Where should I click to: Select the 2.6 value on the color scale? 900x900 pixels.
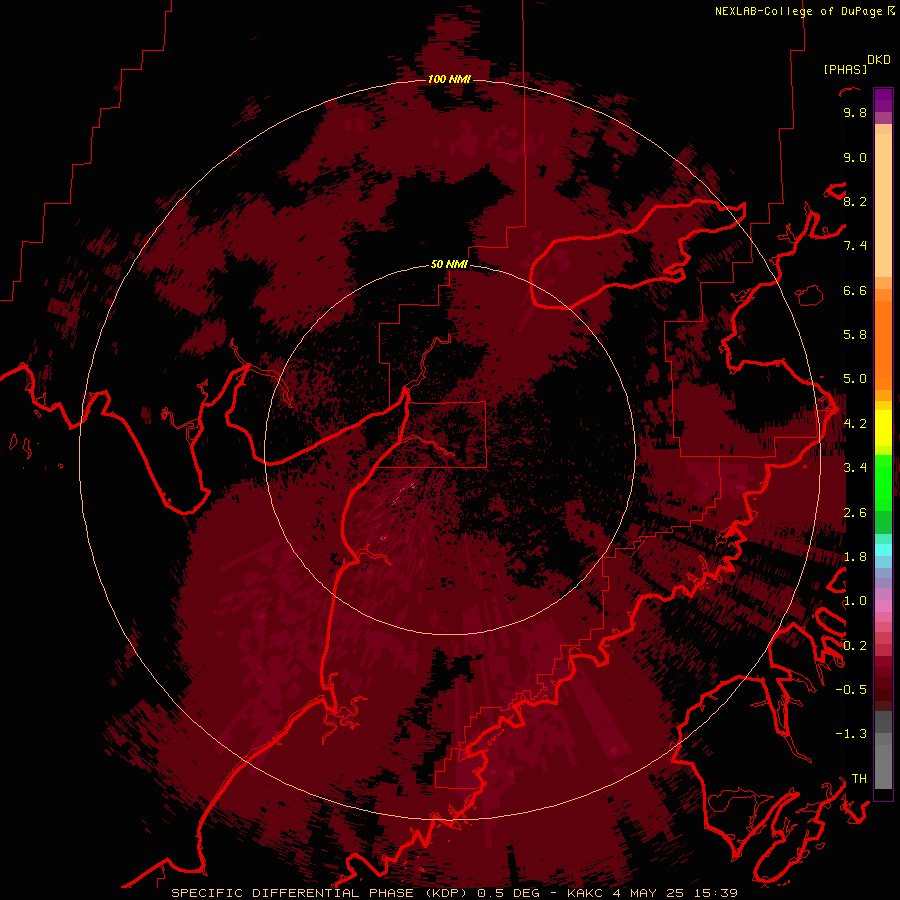point(855,512)
